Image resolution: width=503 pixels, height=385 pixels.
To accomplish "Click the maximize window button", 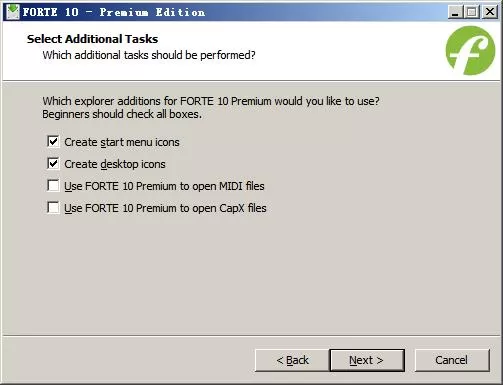I will click(472, 12).
